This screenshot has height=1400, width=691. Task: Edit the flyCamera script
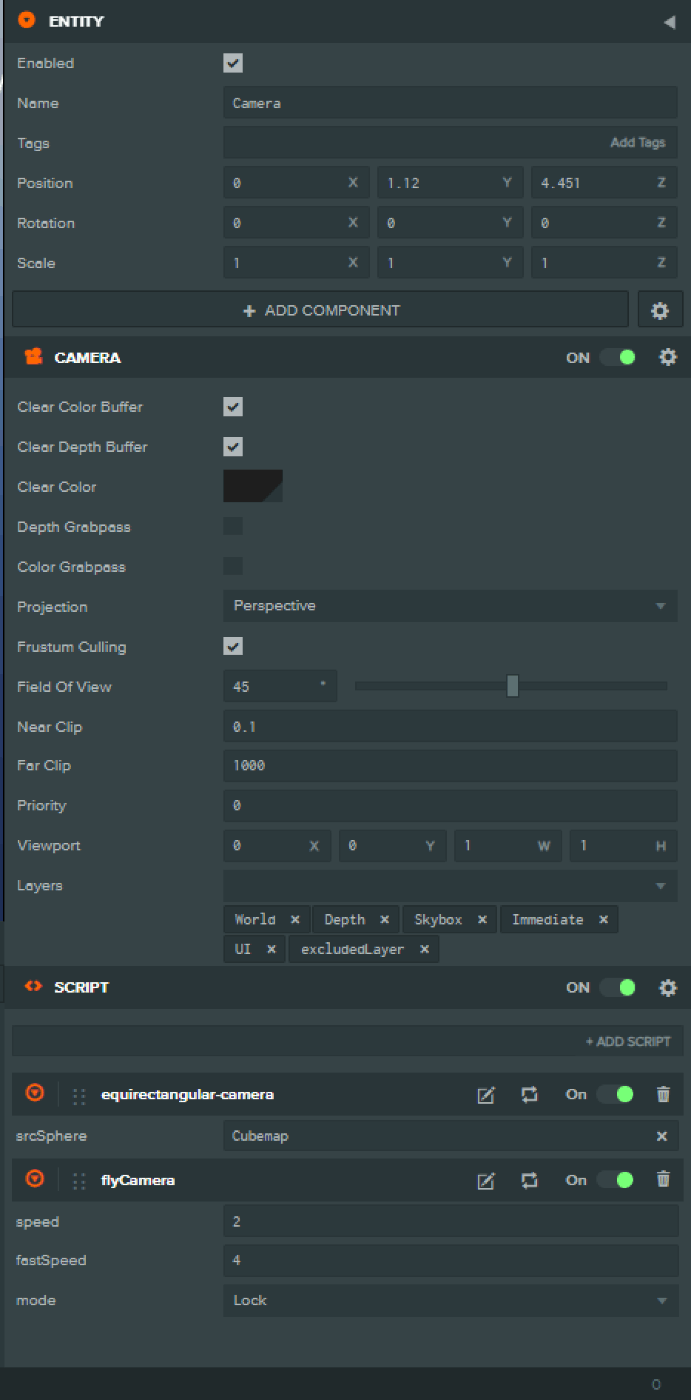pos(486,1181)
